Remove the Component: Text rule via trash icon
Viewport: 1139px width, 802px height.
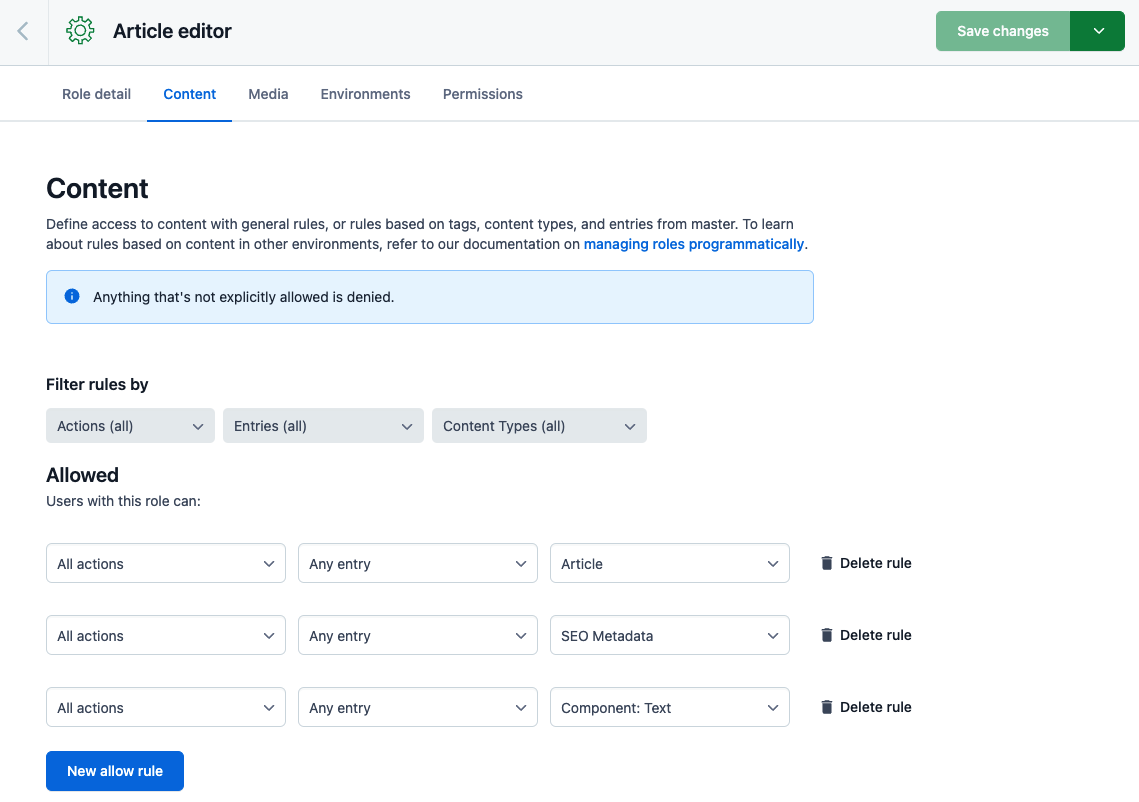827,706
